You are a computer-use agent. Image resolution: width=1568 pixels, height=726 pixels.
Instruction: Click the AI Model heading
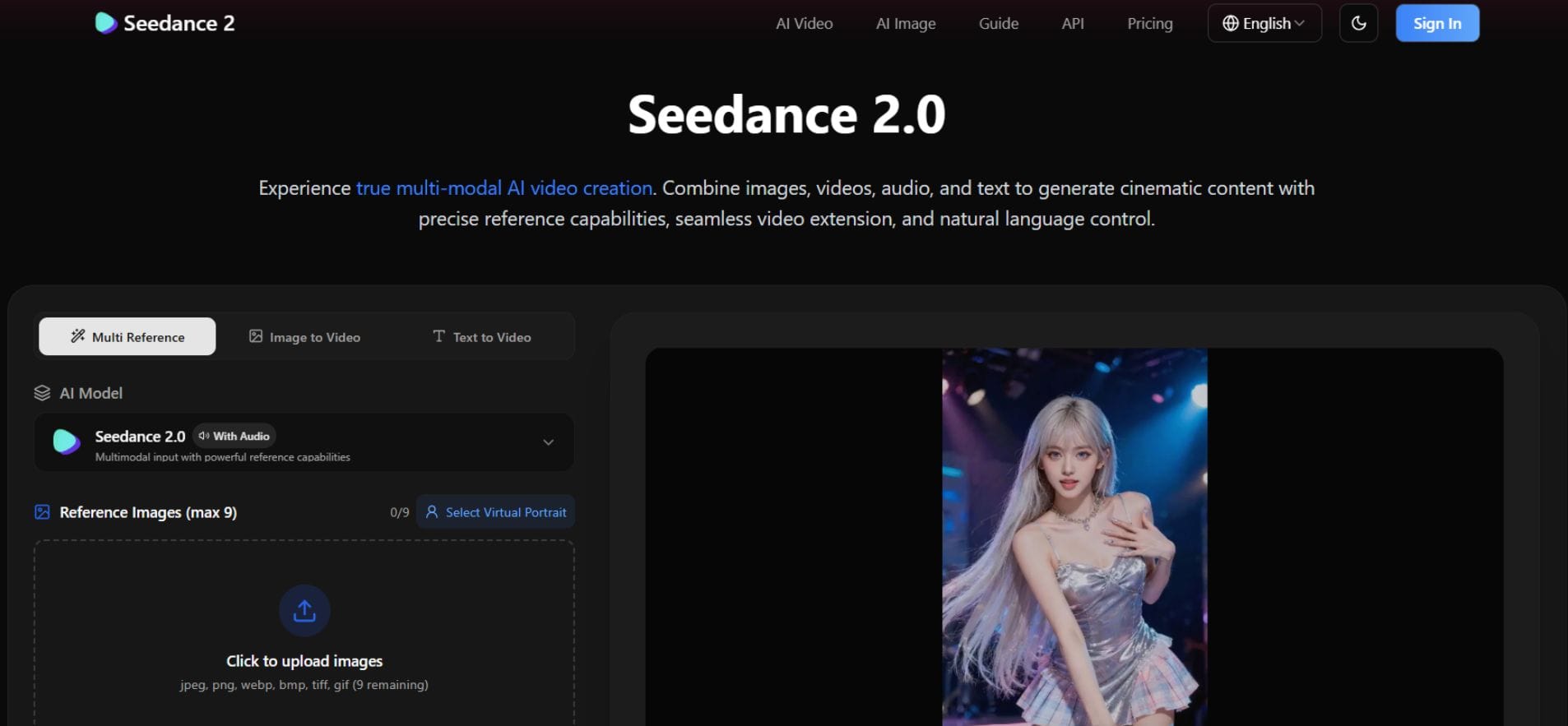90,393
